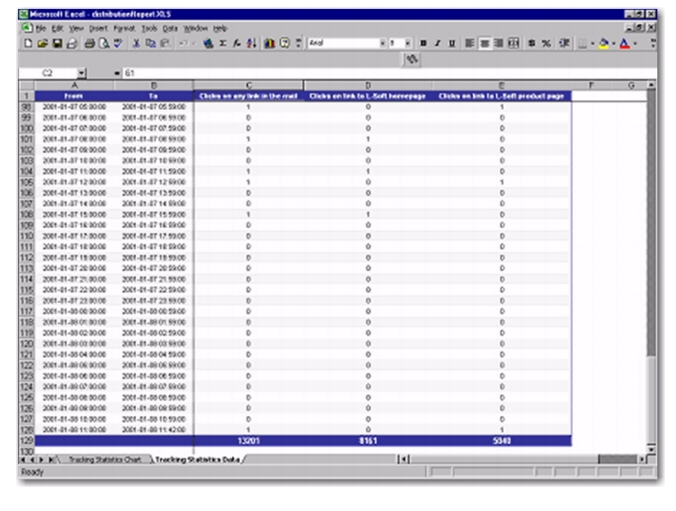Image resolution: width=676 pixels, height=511 pixels.
Task: Expand the Fill Color dropdown arrow
Action: point(613,44)
